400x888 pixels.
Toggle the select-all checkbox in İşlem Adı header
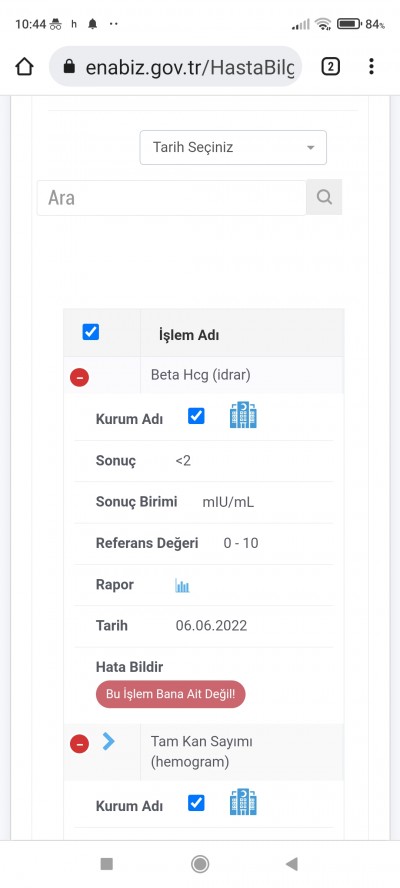(x=91, y=332)
